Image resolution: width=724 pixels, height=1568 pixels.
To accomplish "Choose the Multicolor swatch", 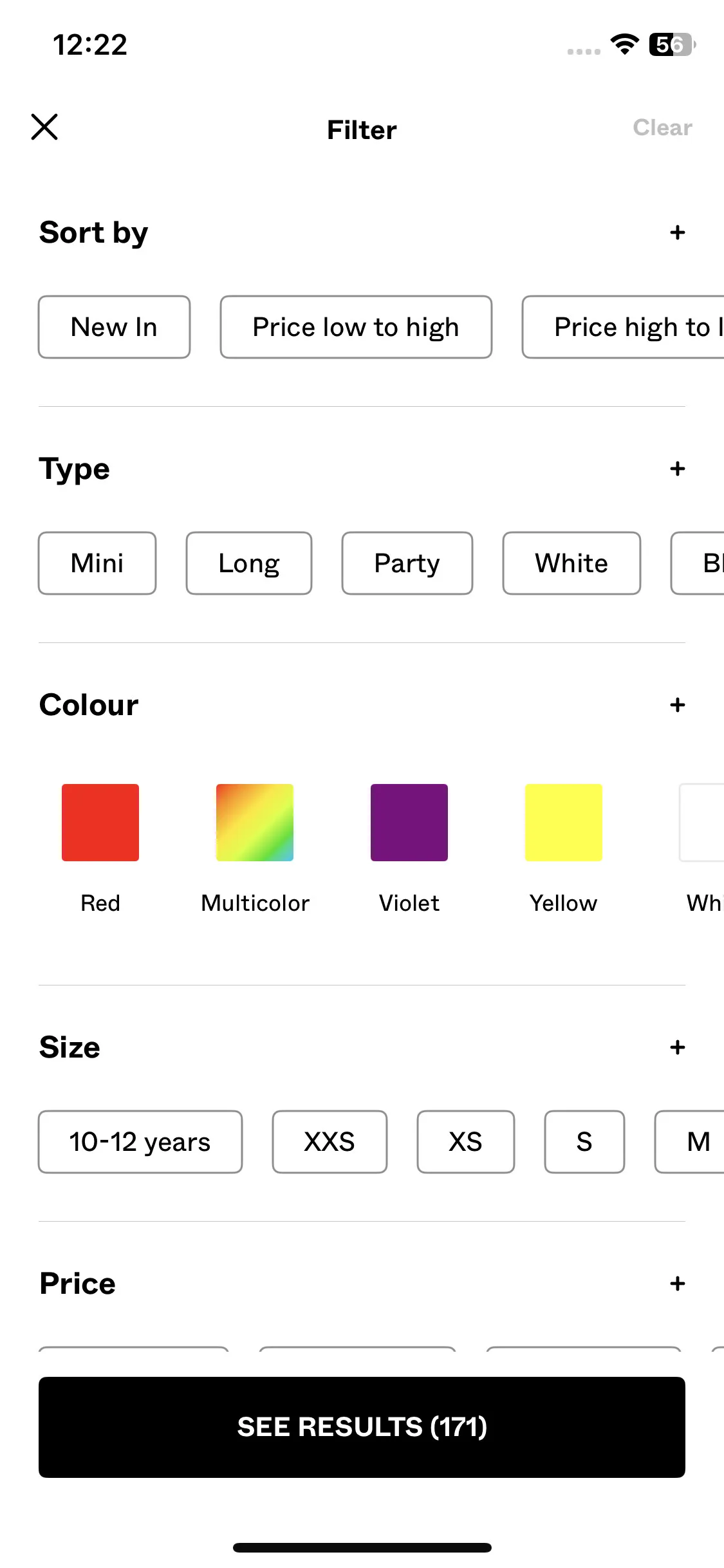I will point(255,823).
